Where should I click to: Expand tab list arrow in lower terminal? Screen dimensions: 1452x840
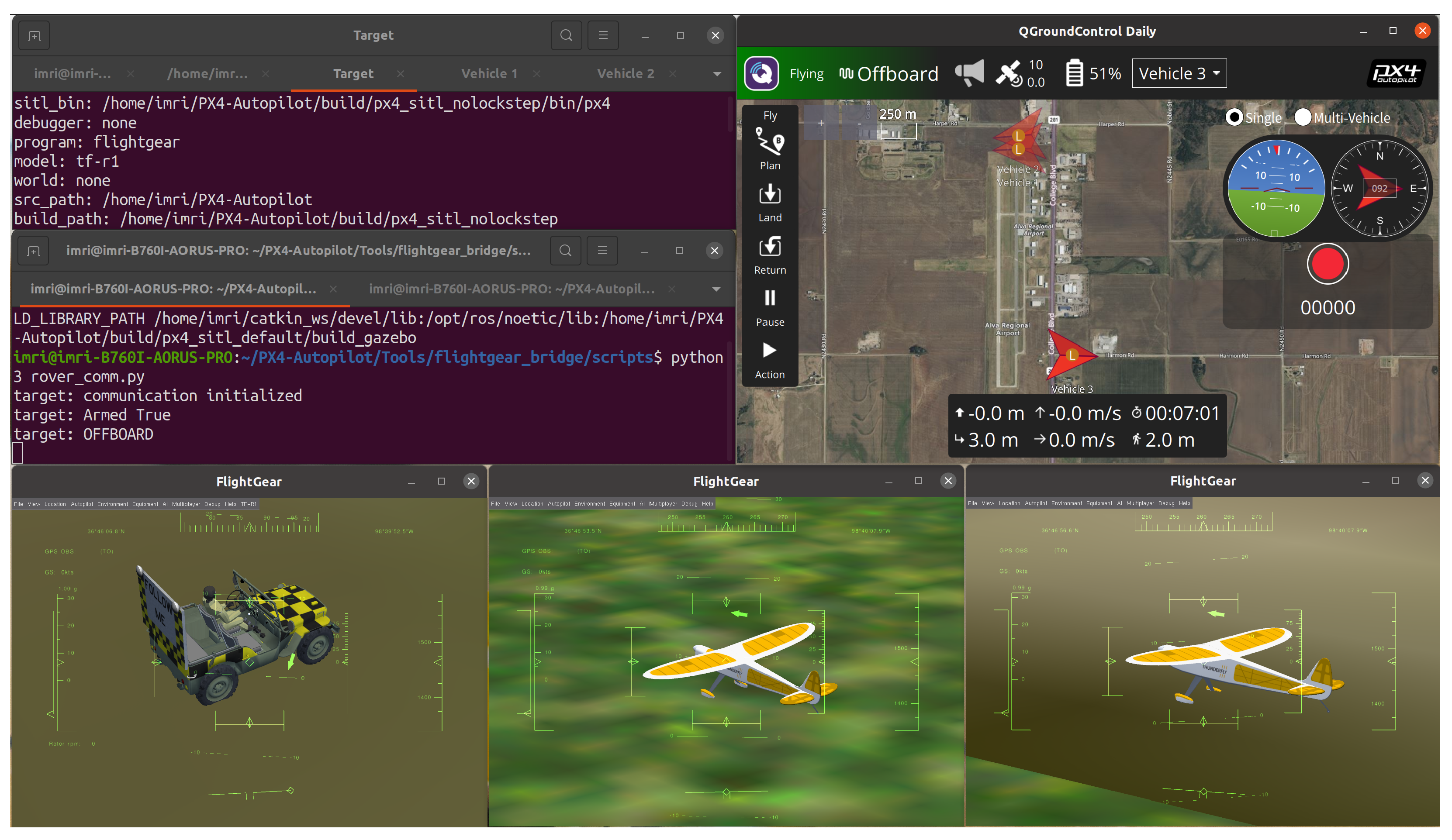716,289
